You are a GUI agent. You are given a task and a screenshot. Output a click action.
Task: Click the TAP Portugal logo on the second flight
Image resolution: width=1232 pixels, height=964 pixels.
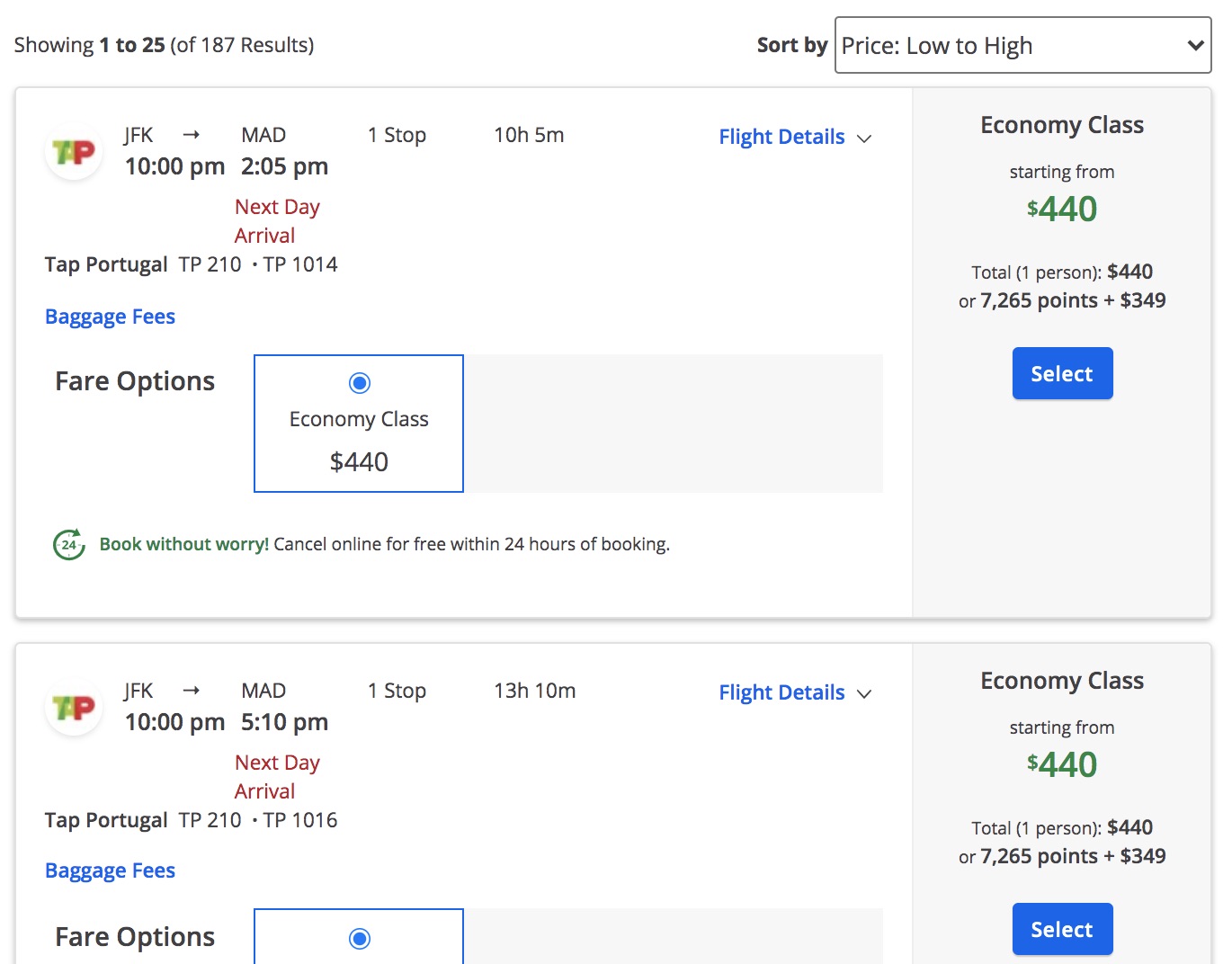click(x=73, y=708)
